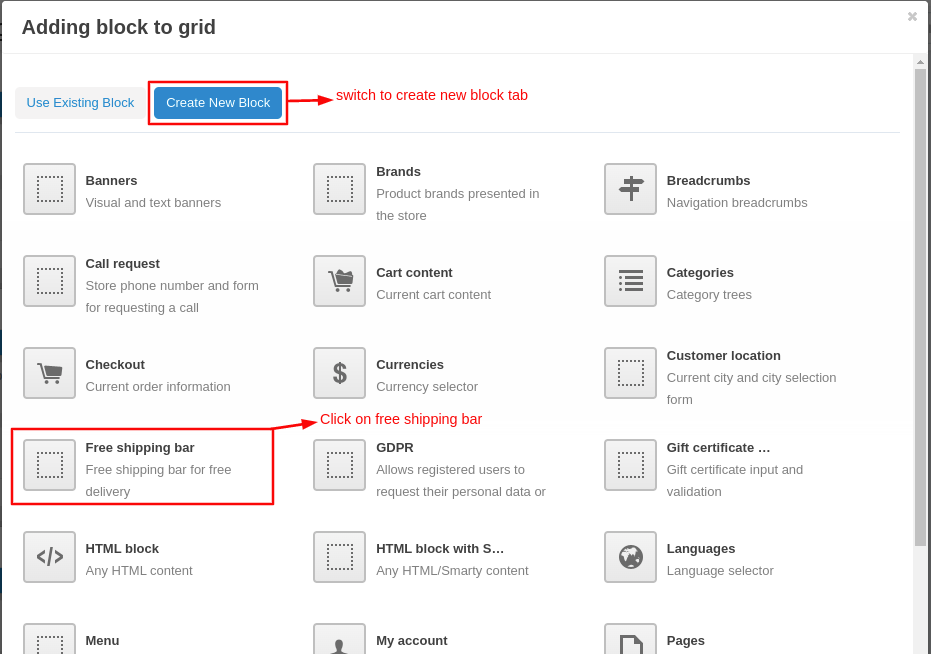The height and width of the screenshot is (654, 931).
Task: Choose the GDPR block icon
Action: tap(340, 465)
